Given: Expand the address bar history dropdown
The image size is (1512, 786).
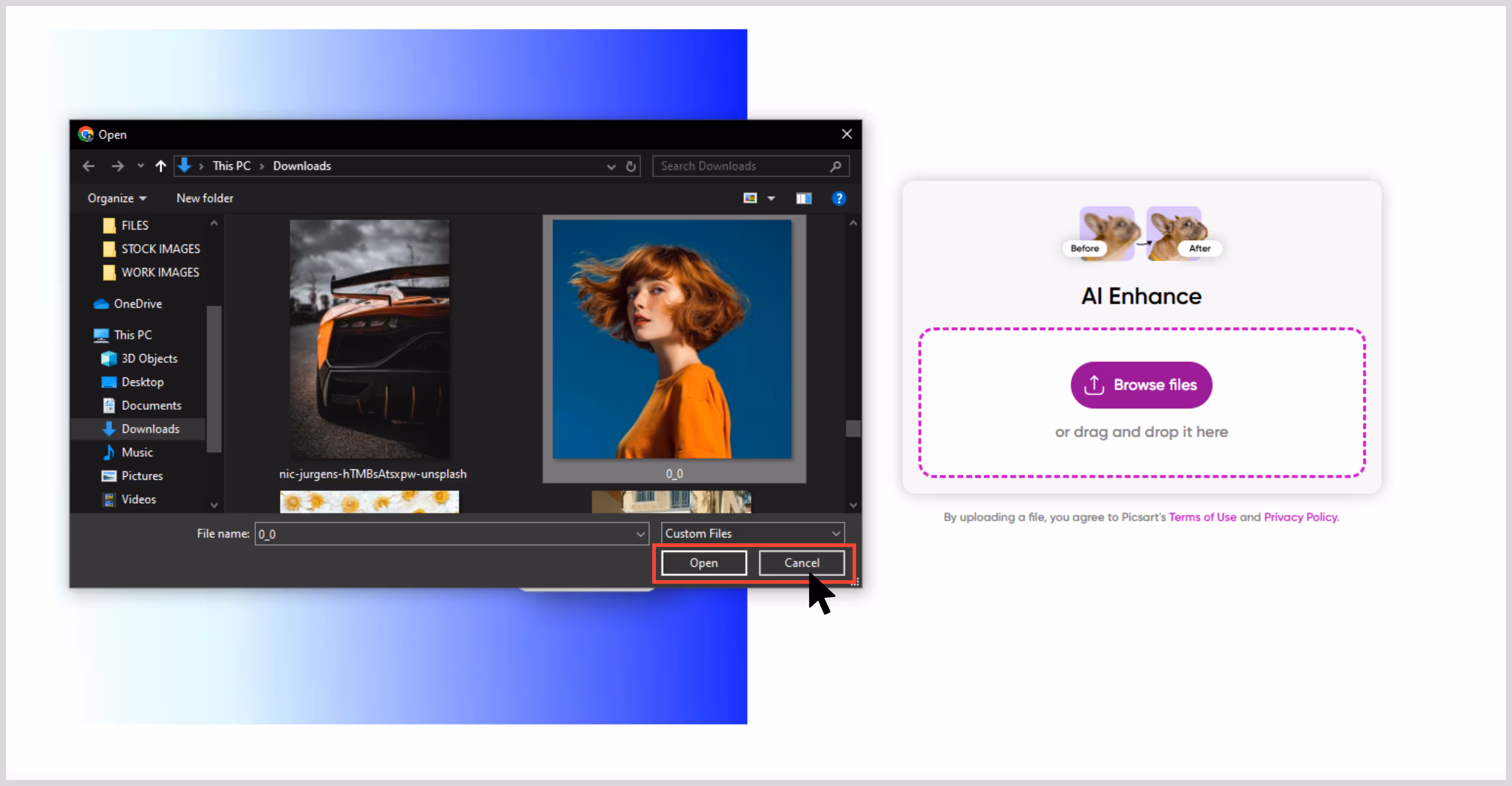Looking at the screenshot, I should pyautogui.click(x=611, y=166).
